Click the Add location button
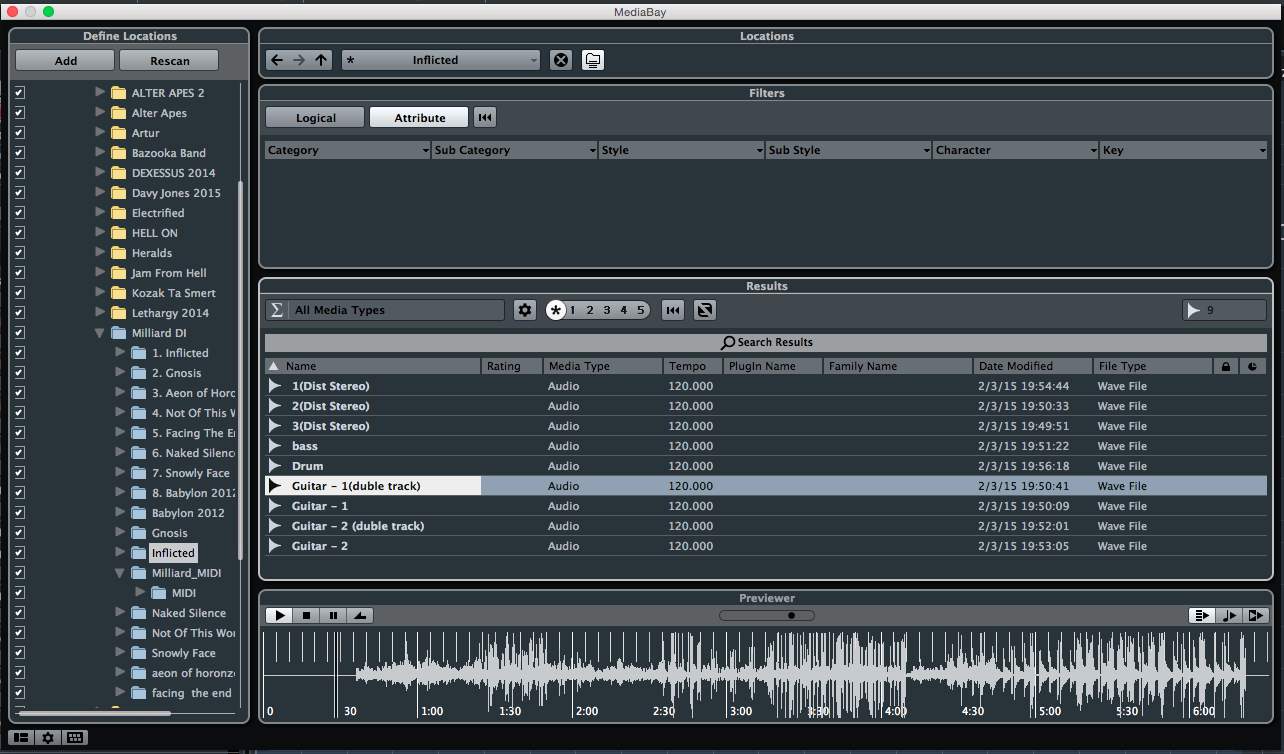 tap(66, 60)
